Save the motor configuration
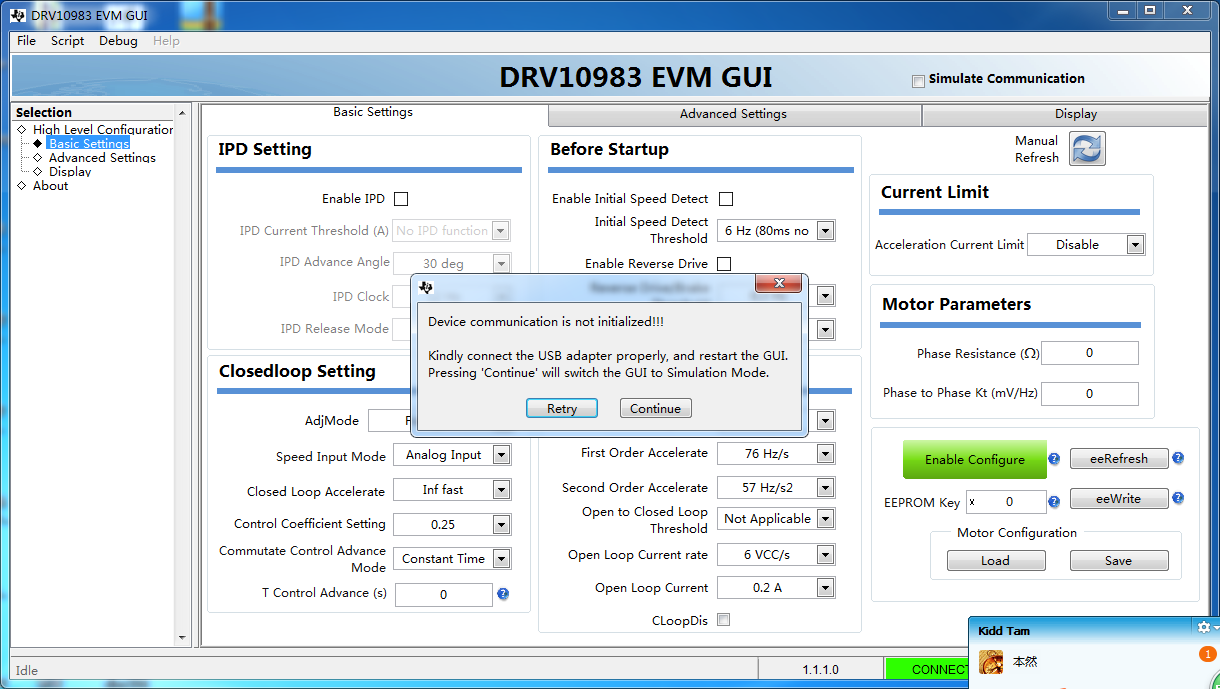This screenshot has height=689, width=1220. pos(1119,561)
